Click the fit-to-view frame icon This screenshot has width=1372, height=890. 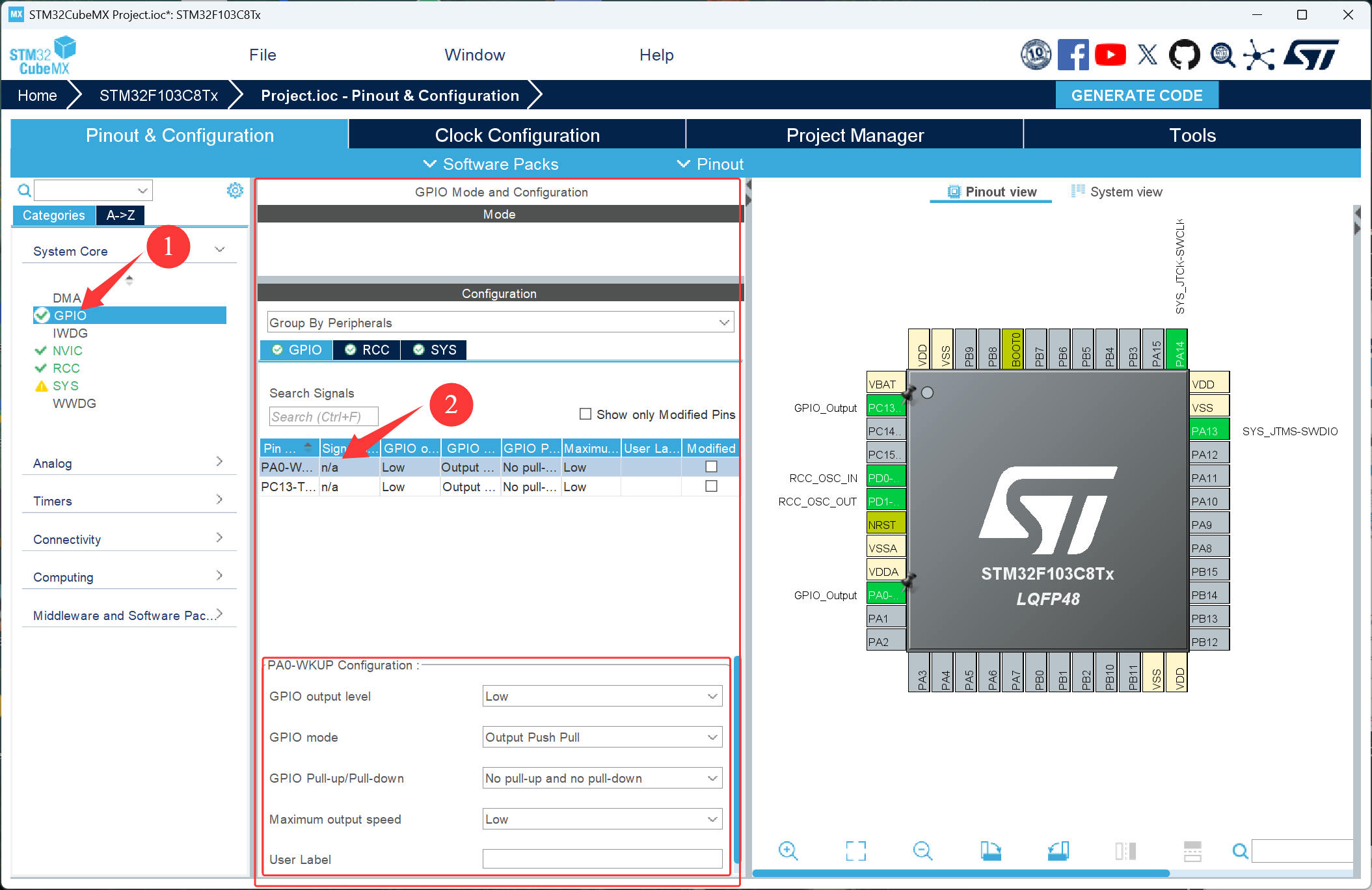coord(855,850)
